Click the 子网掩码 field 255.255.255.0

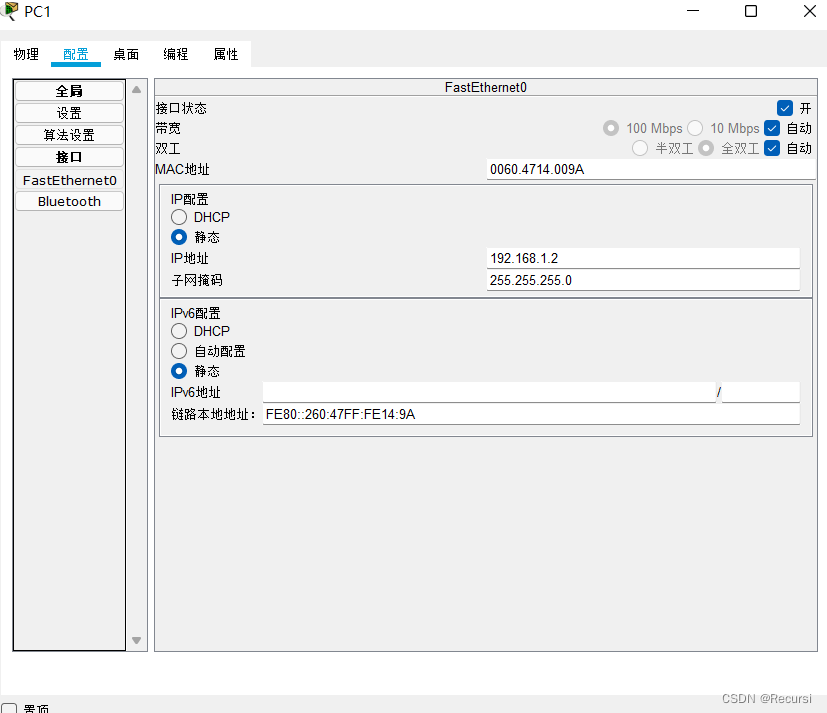click(643, 280)
